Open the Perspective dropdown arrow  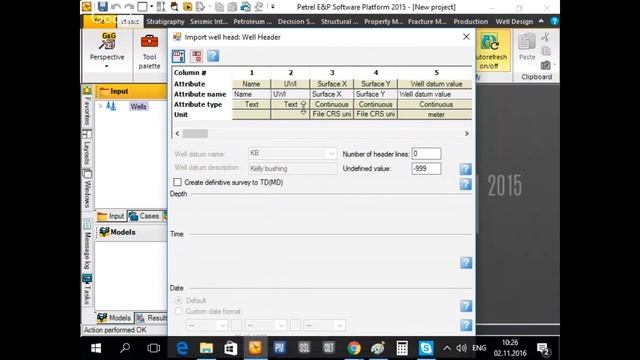107,66
